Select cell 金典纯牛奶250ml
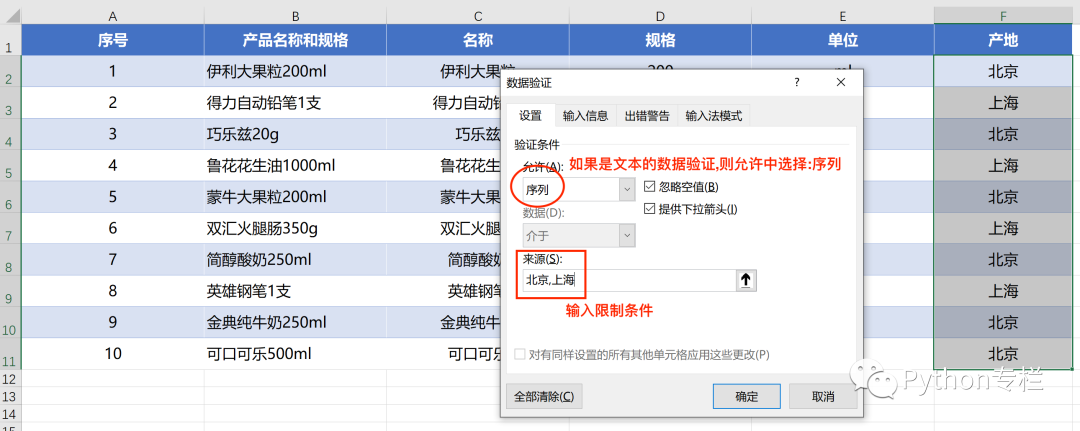1080x431 pixels. point(295,322)
